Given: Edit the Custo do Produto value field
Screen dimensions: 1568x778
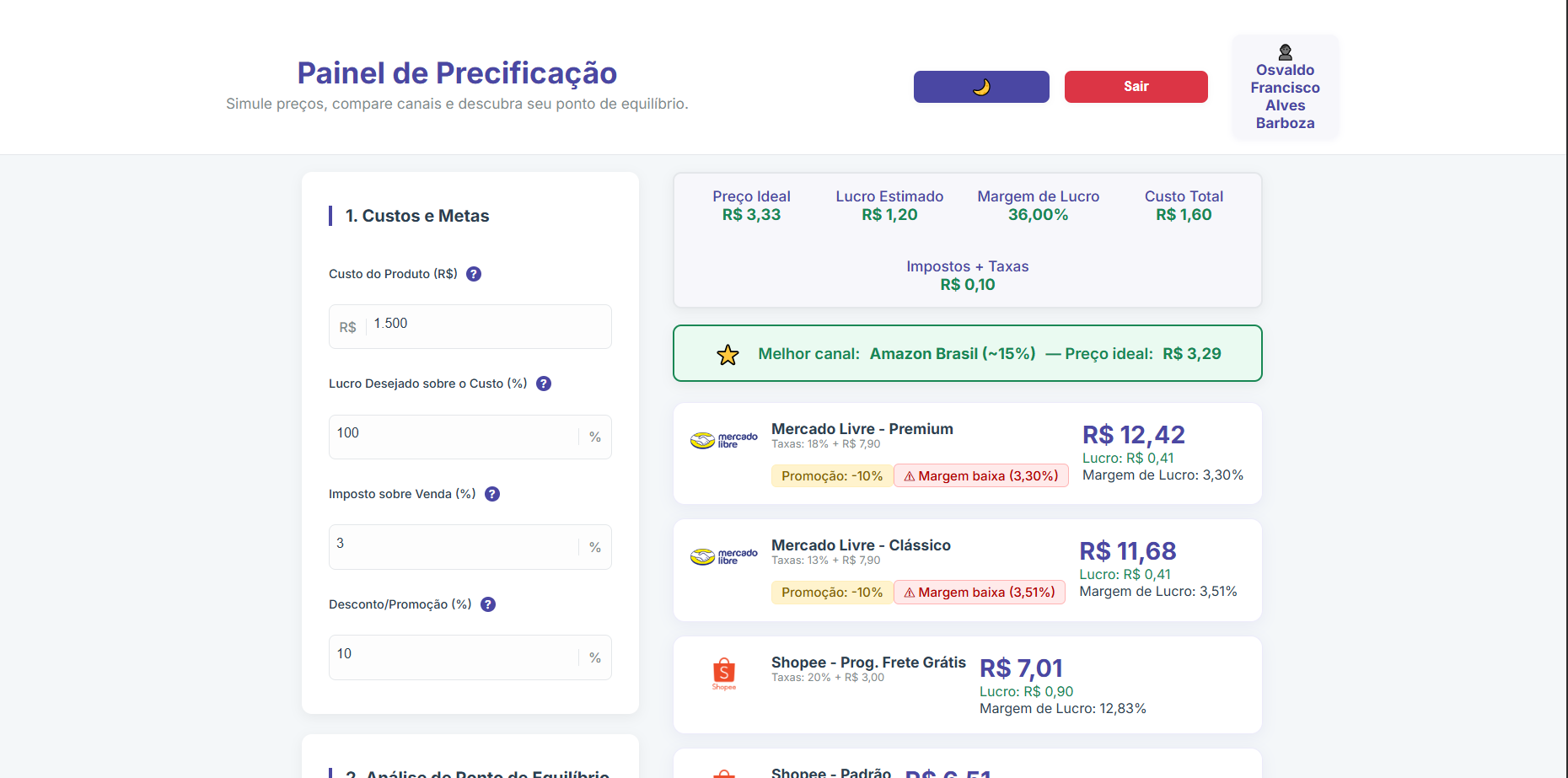Looking at the screenshot, I should tap(470, 326).
